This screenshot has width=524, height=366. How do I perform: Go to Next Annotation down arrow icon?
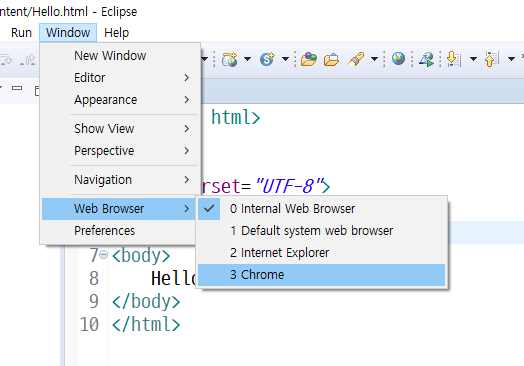pyautogui.click(x=453, y=59)
